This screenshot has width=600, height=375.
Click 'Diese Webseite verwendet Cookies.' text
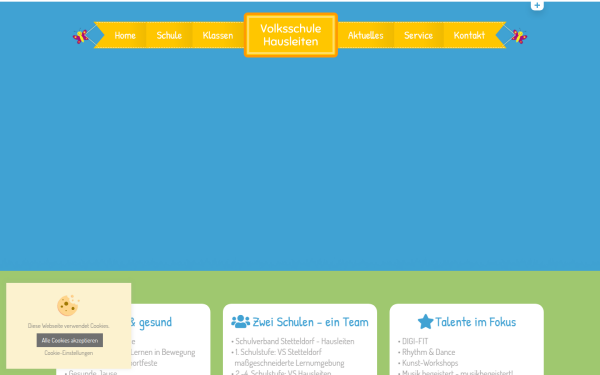[x=68, y=326]
